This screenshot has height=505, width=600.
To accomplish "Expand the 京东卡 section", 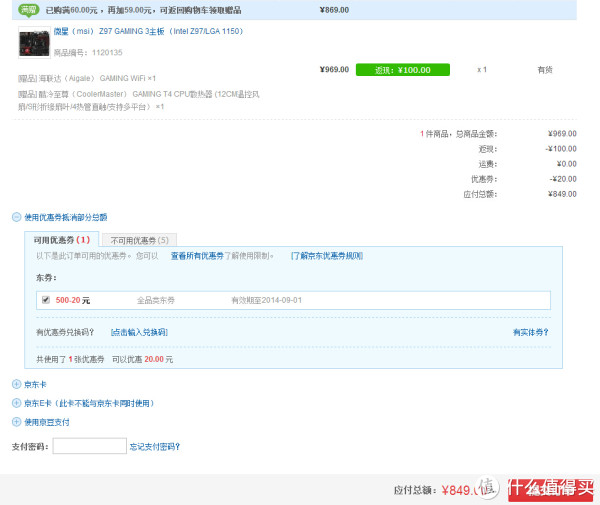I will pos(35,384).
